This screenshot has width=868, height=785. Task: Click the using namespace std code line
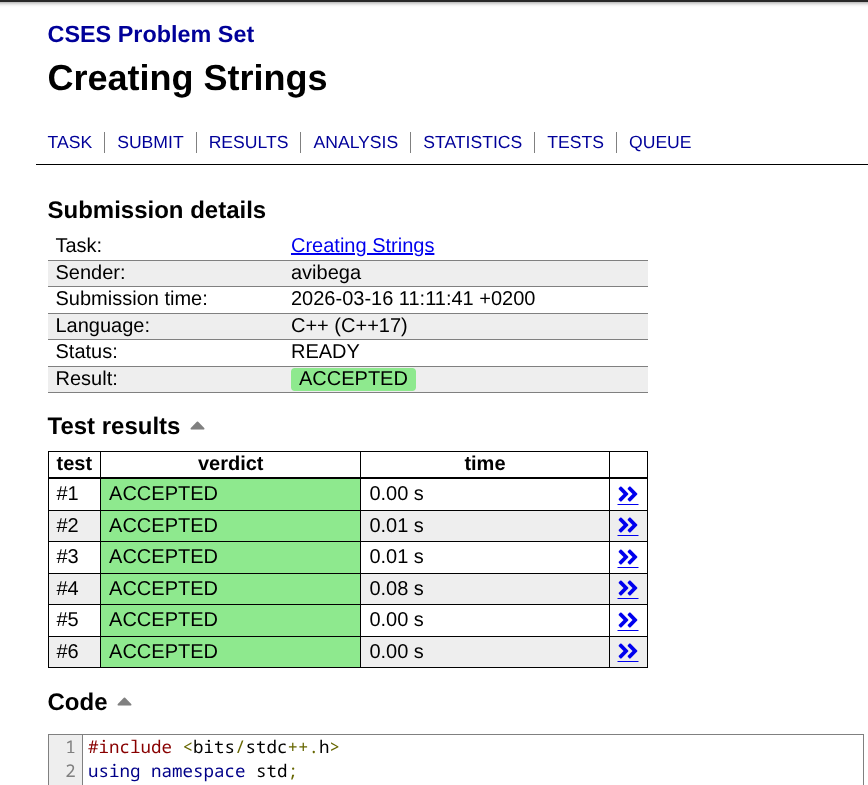pyautogui.click(x=193, y=771)
